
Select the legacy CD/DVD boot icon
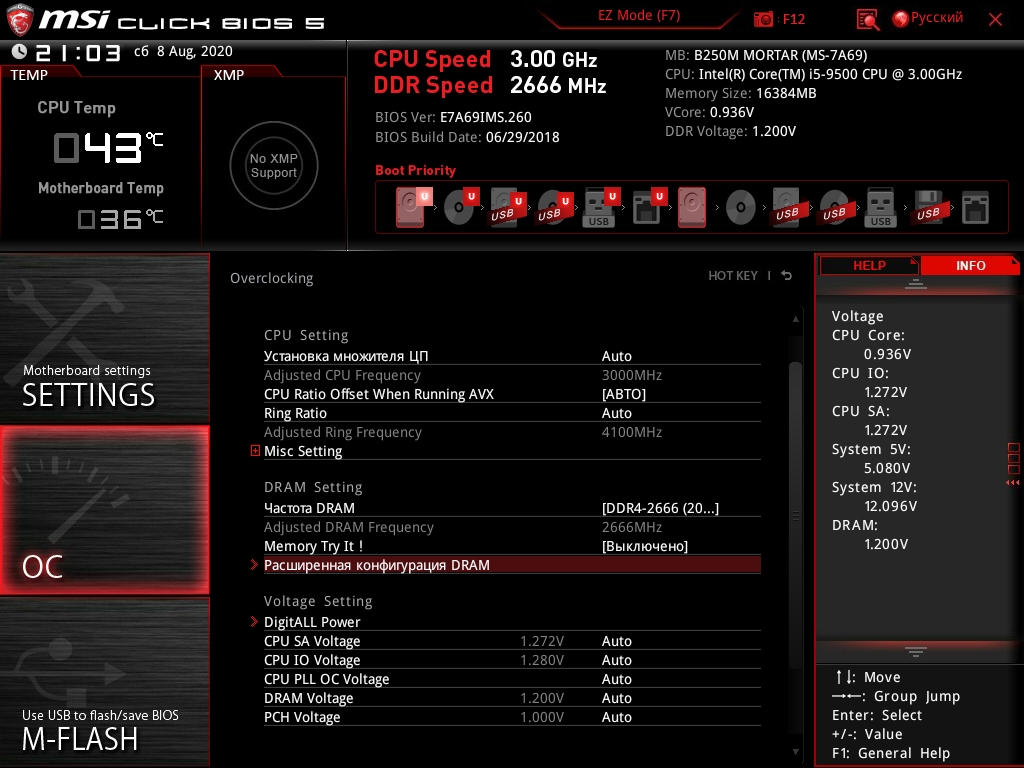pos(741,208)
